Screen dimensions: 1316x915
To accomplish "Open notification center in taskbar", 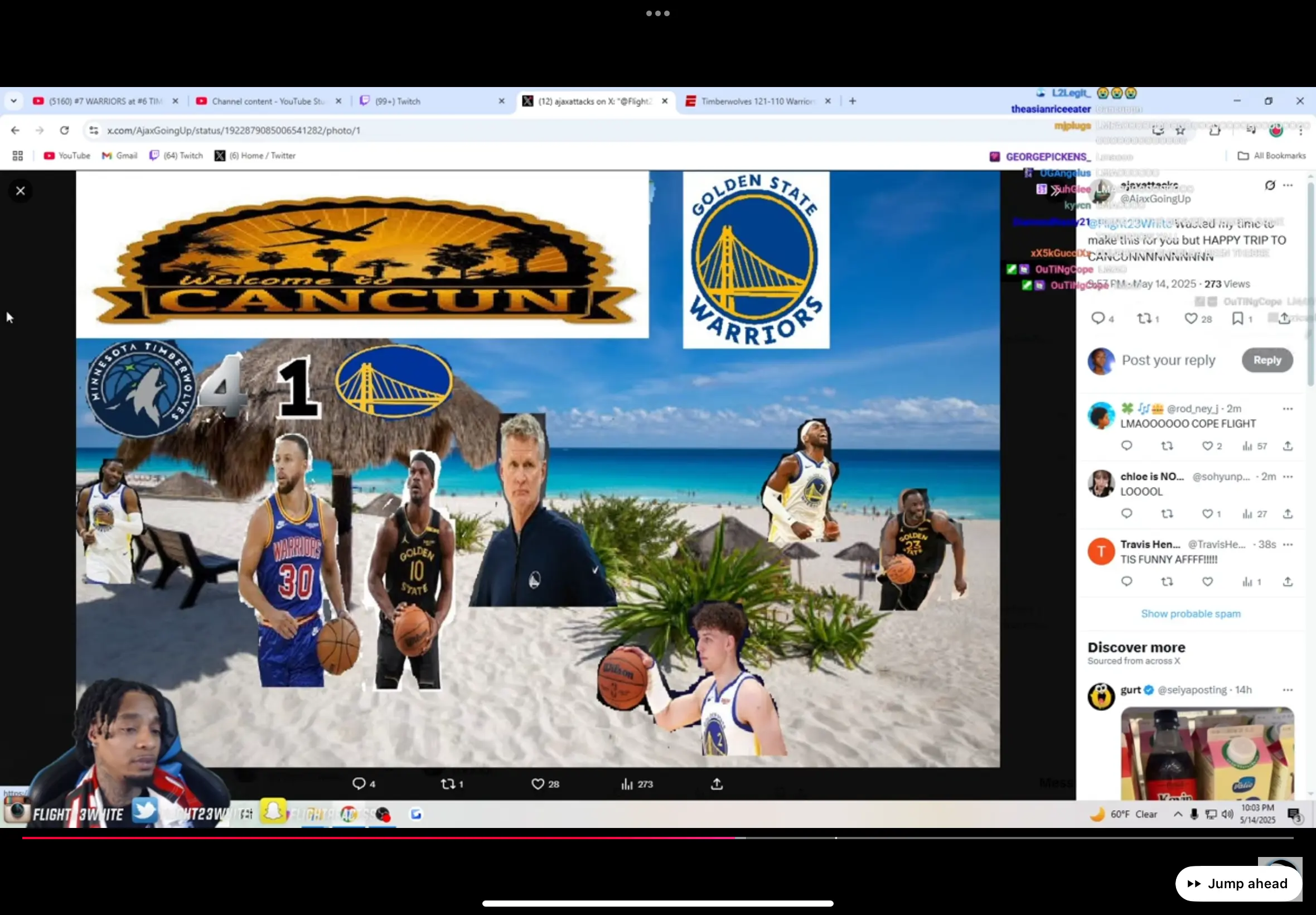I will coord(1294,815).
